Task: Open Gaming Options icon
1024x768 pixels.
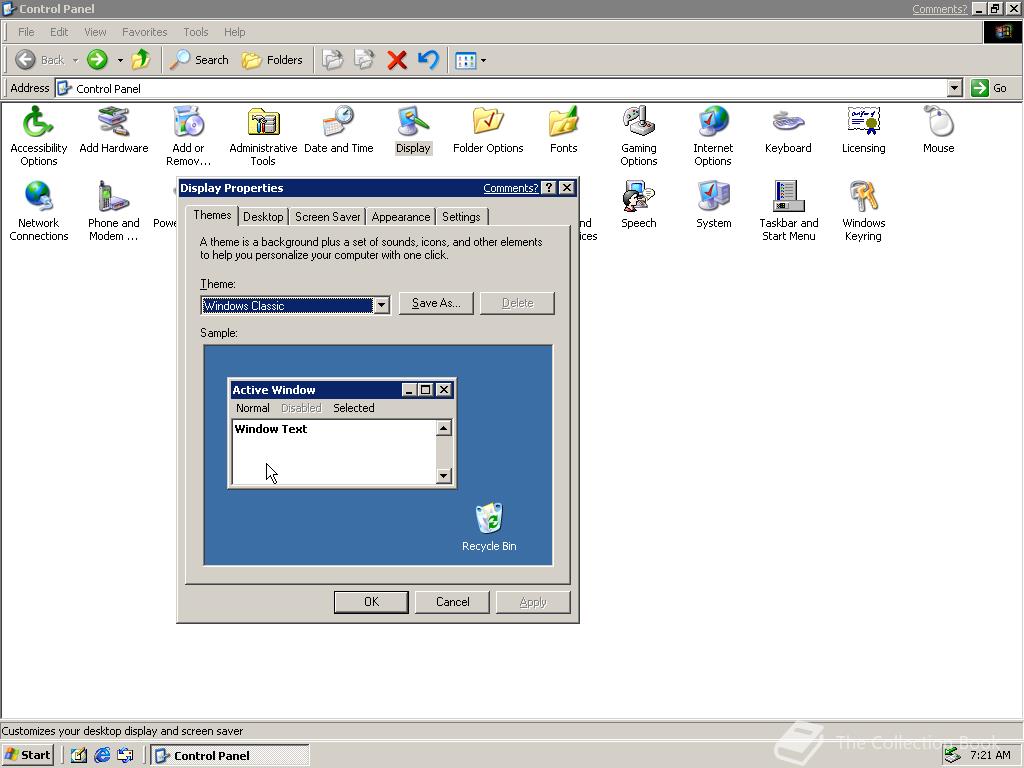Action: 639,136
